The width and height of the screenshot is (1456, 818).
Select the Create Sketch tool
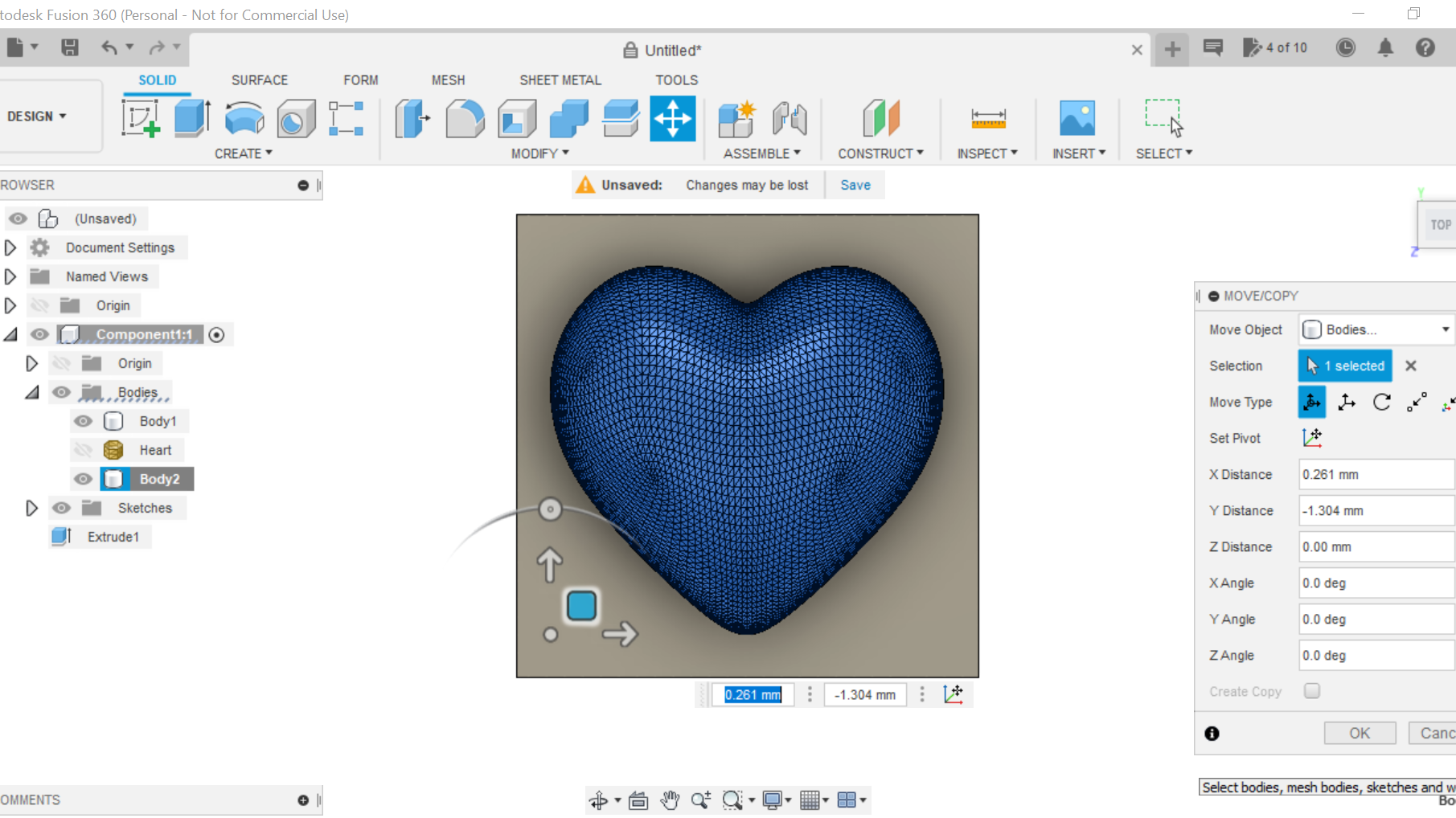(x=141, y=118)
